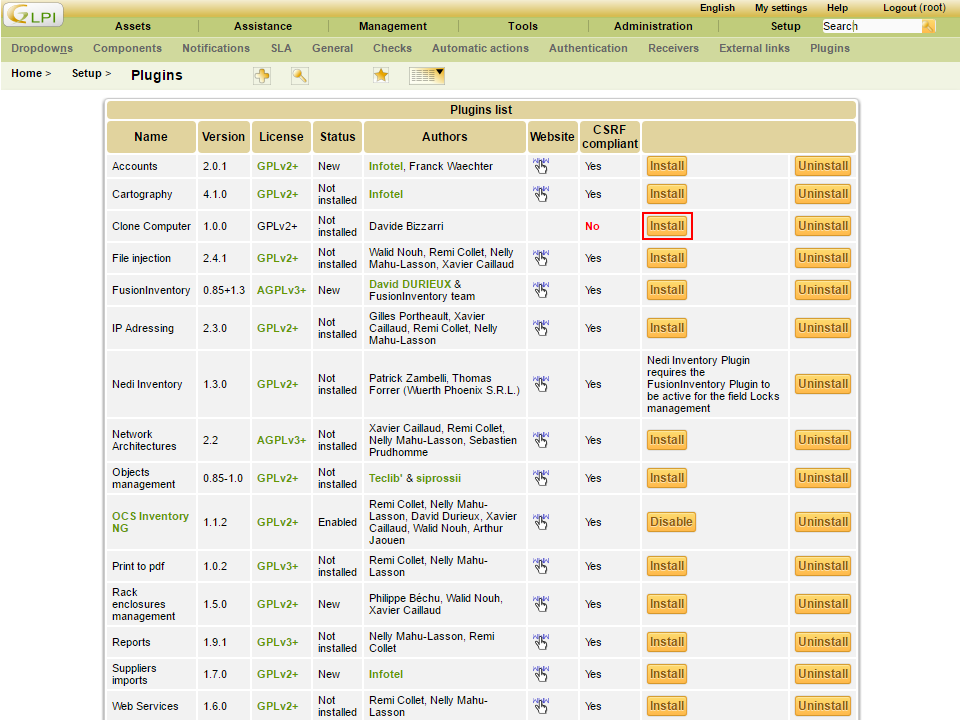Click GPLv3+ license of Reports plugin

click(277, 642)
